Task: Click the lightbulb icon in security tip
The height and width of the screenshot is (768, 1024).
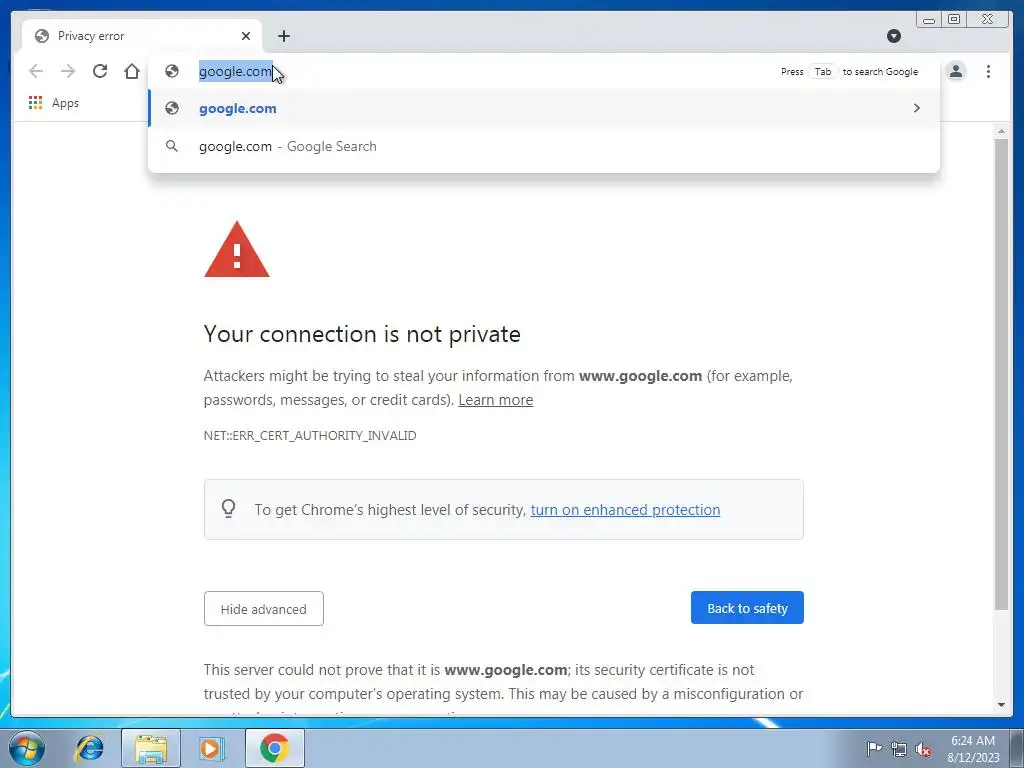Action: point(229,508)
